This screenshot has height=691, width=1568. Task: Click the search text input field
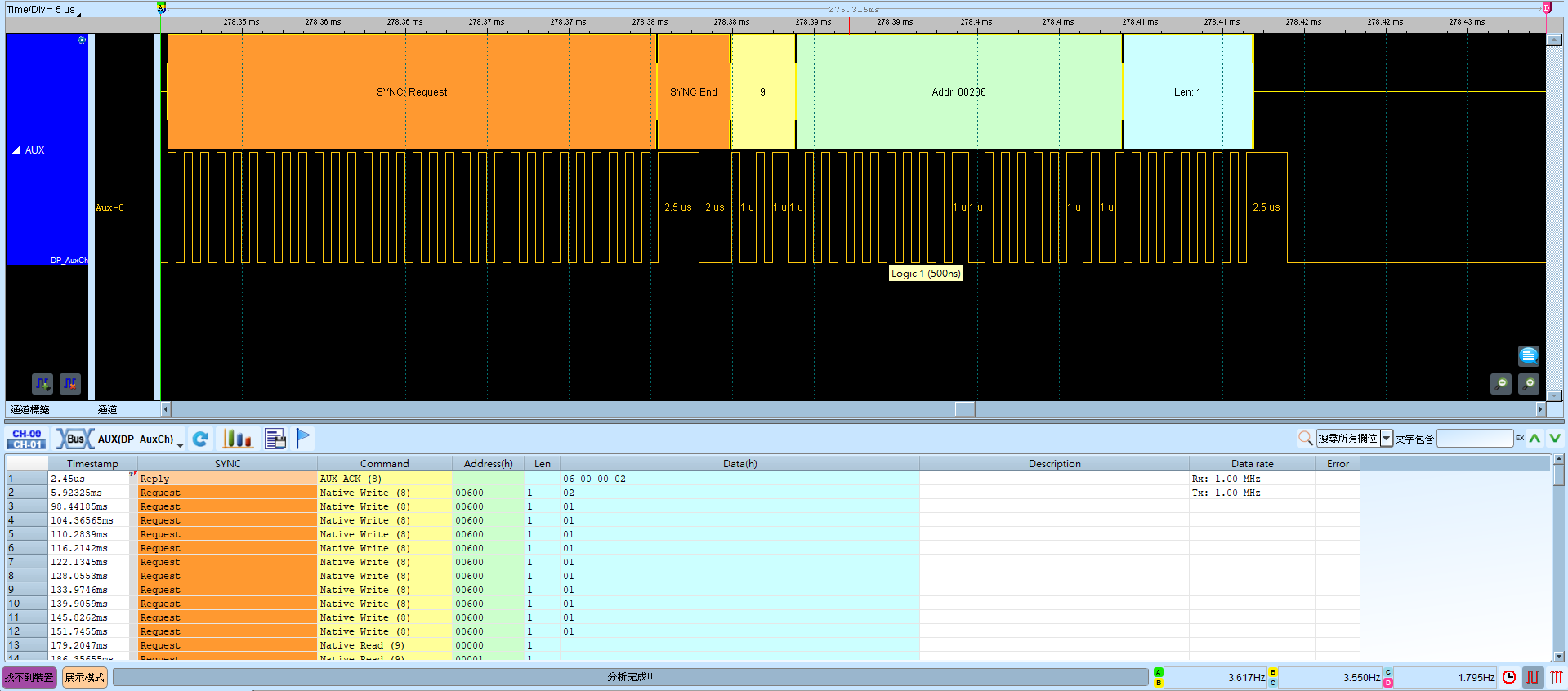(x=1475, y=439)
